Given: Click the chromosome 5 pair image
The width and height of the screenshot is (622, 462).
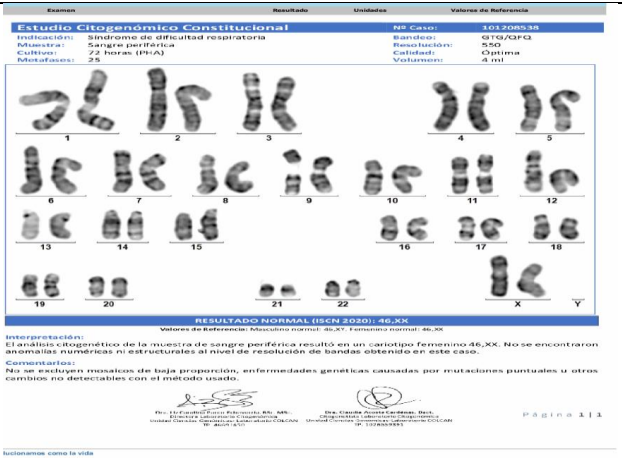Looking at the screenshot, I should click(x=548, y=106).
